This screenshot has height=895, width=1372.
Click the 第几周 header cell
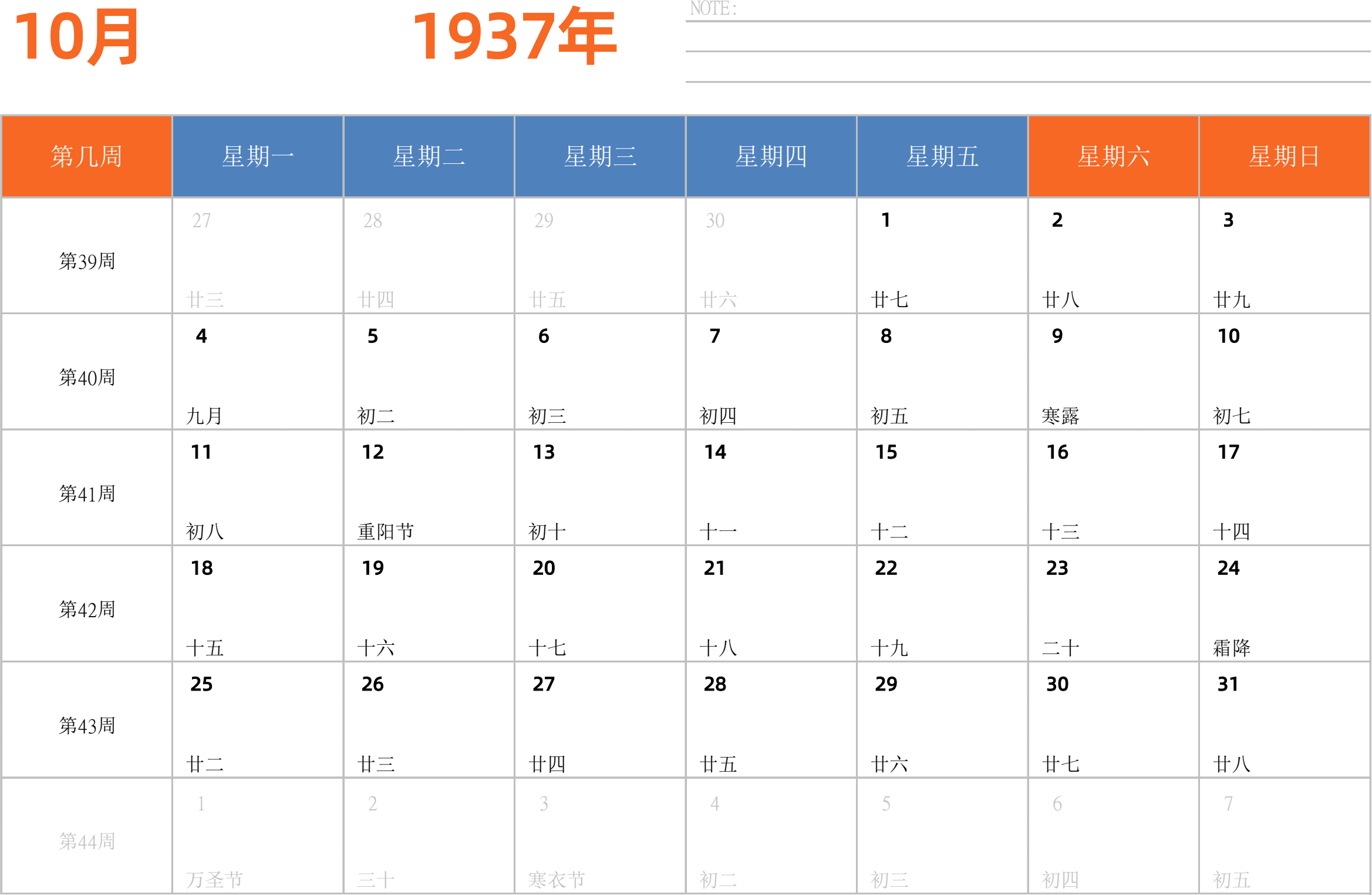tap(86, 156)
